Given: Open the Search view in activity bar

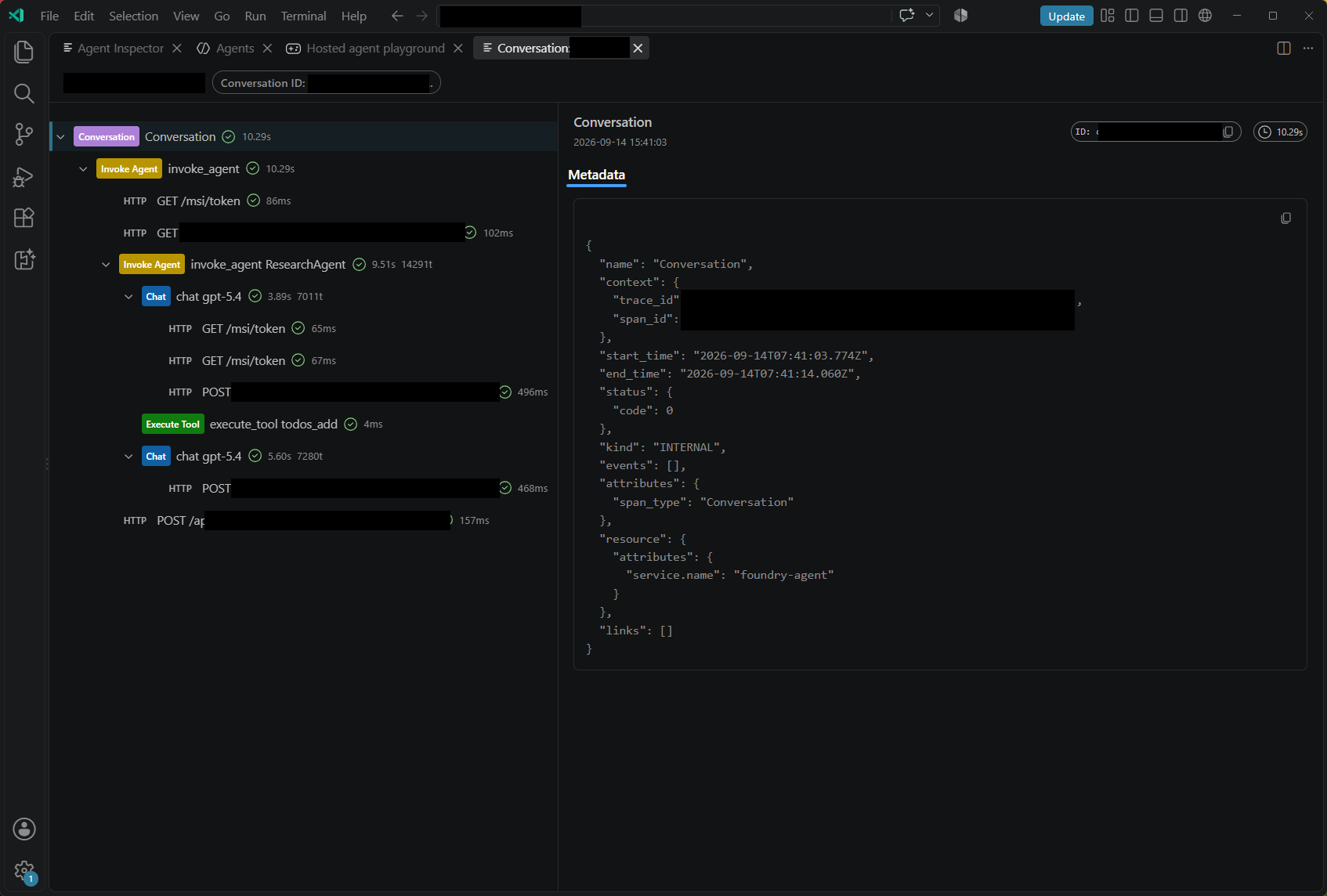Looking at the screenshot, I should click(x=24, y=93).
